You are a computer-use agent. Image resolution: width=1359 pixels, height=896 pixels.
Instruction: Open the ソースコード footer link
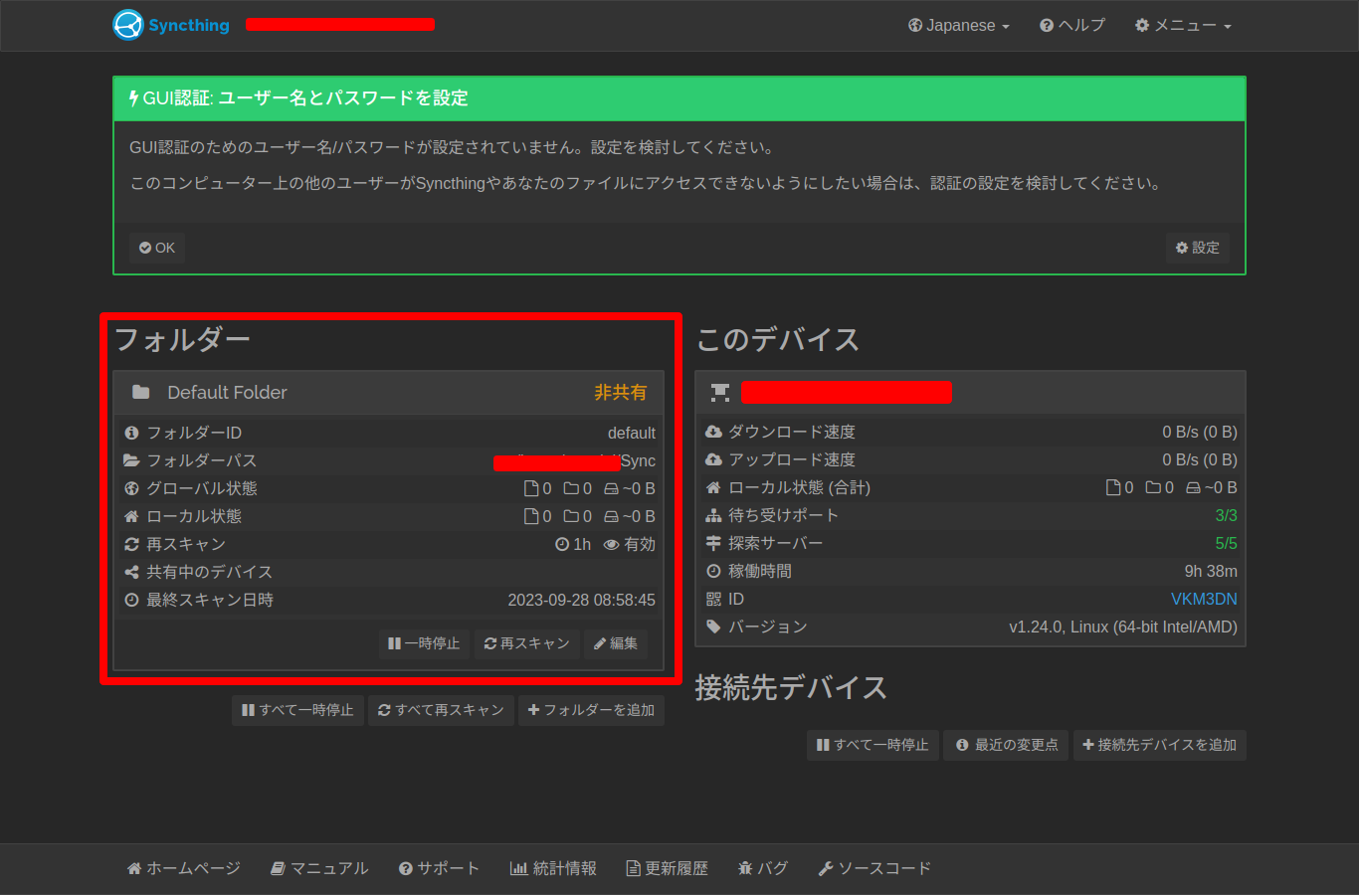(x=874, y=868)
